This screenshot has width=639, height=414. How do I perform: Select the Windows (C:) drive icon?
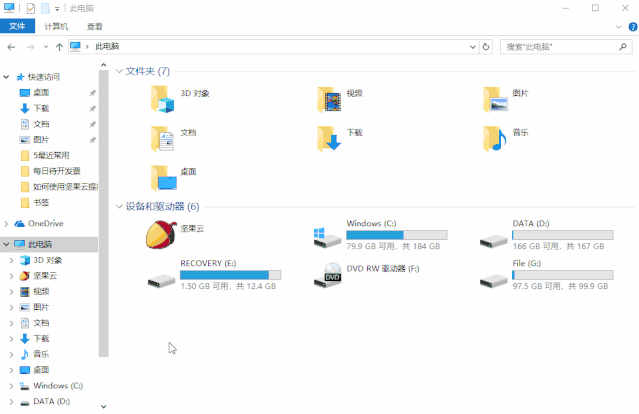pyautogui.click(x=327, y=238)
